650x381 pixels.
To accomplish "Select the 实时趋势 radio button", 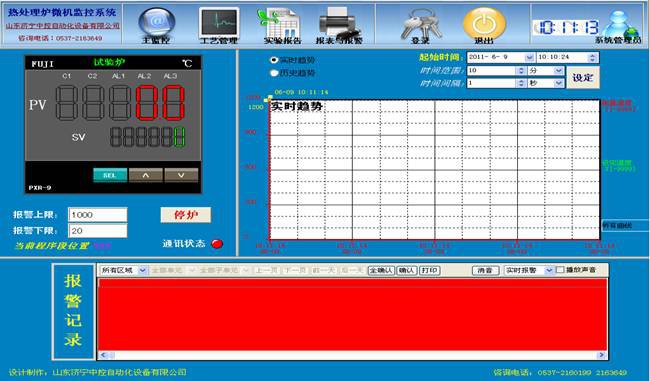I will (274, 60).
